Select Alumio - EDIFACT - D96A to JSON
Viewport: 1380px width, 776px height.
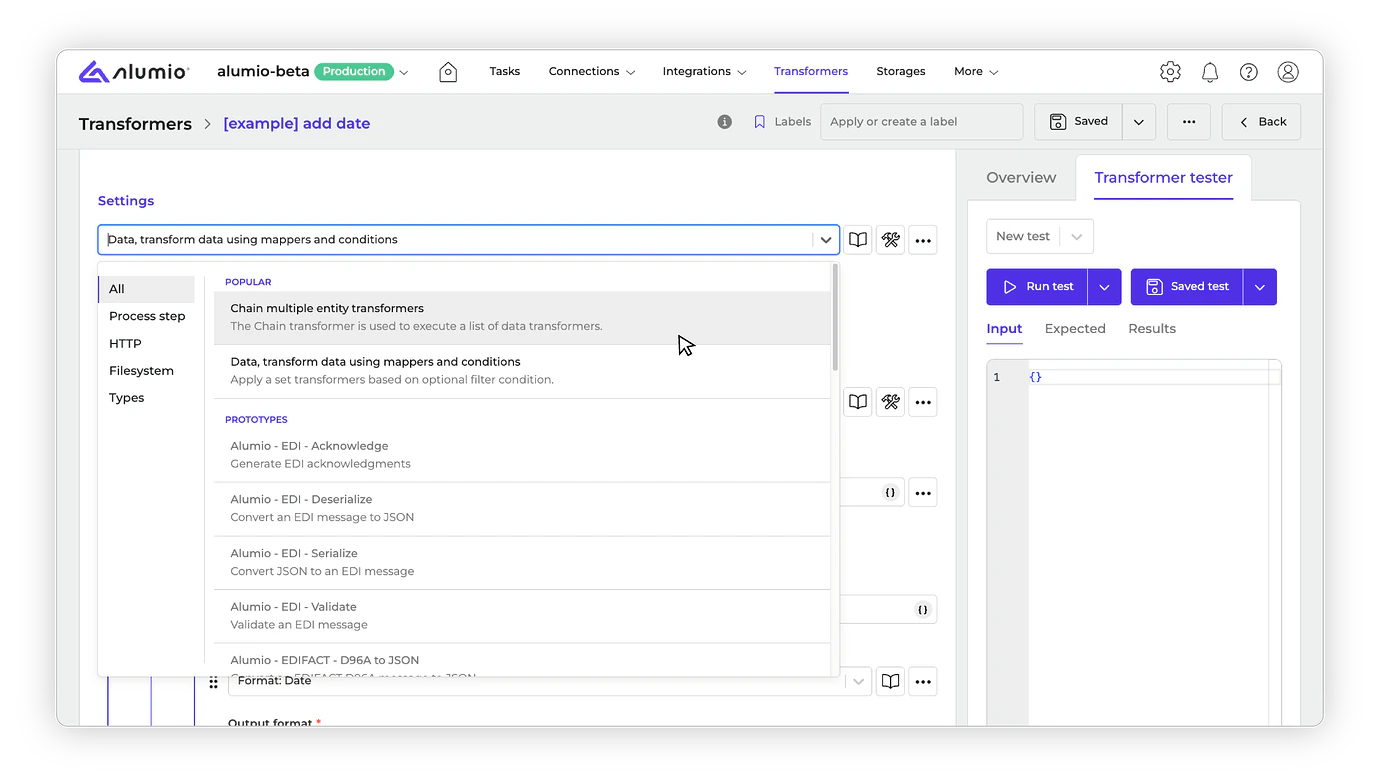coord(522,661)
